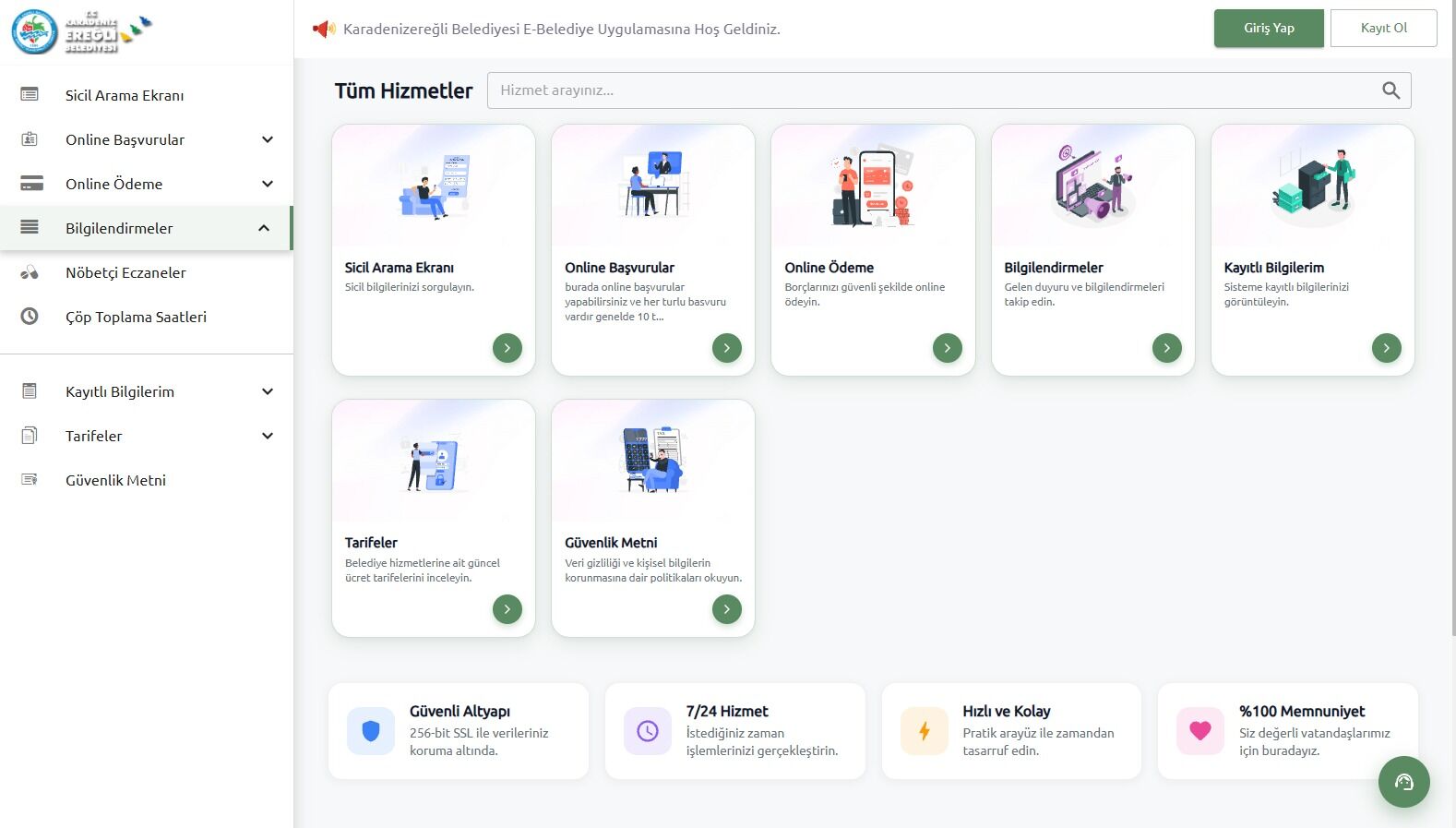Click the 7/24 Hizmet clock icon
The image size is (1456, 828).
(x=648, y=731)
